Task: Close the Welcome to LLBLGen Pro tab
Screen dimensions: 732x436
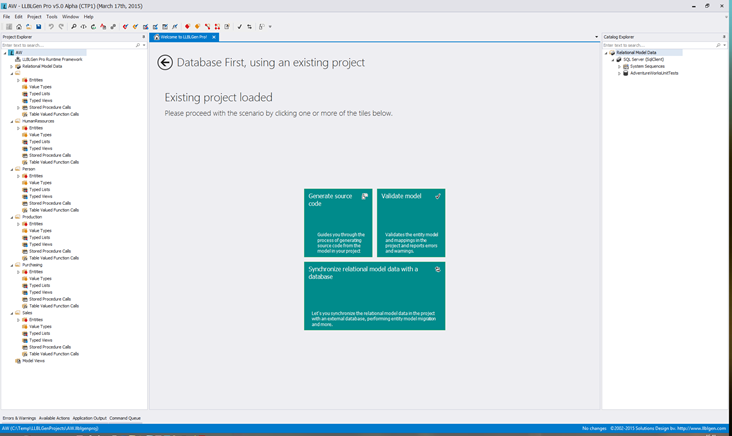Action: [x=214, y=37]
